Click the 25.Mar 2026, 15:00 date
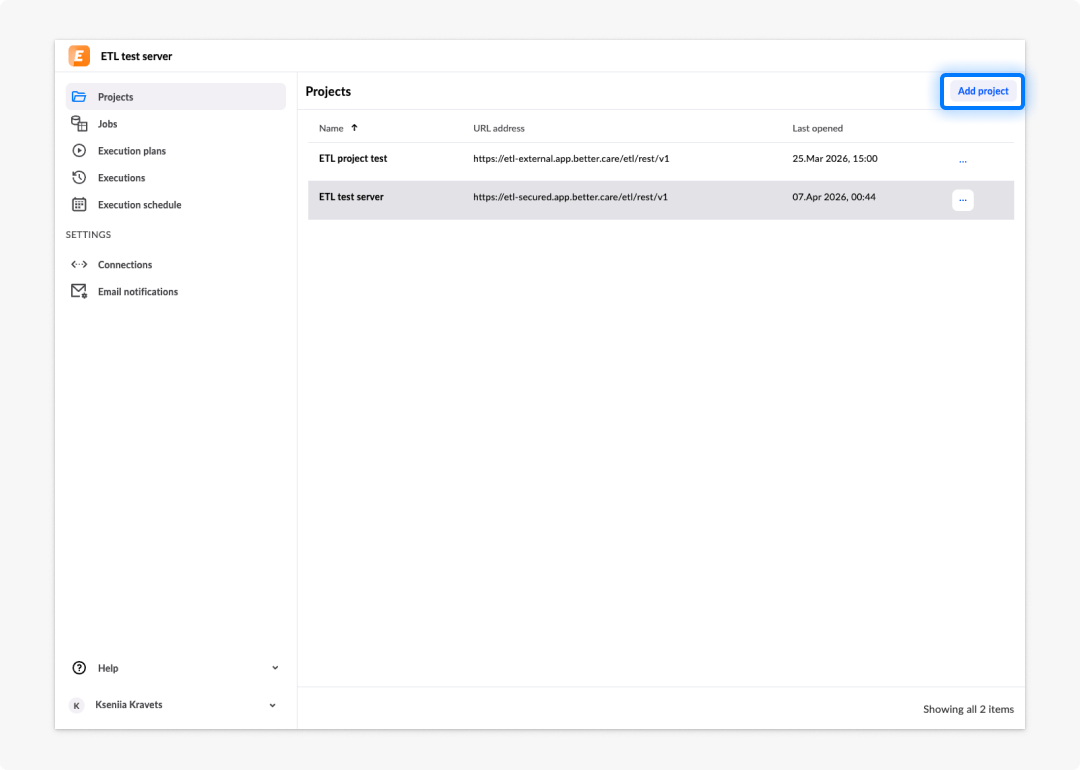This screenshot has height=770, width=1080. tap(835, 158)
